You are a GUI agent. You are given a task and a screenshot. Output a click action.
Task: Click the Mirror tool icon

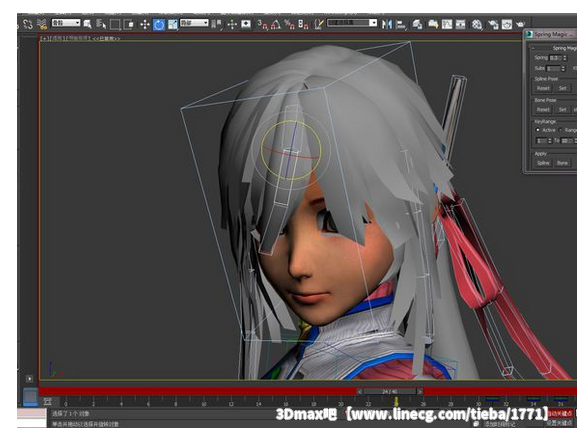[387, 25]
